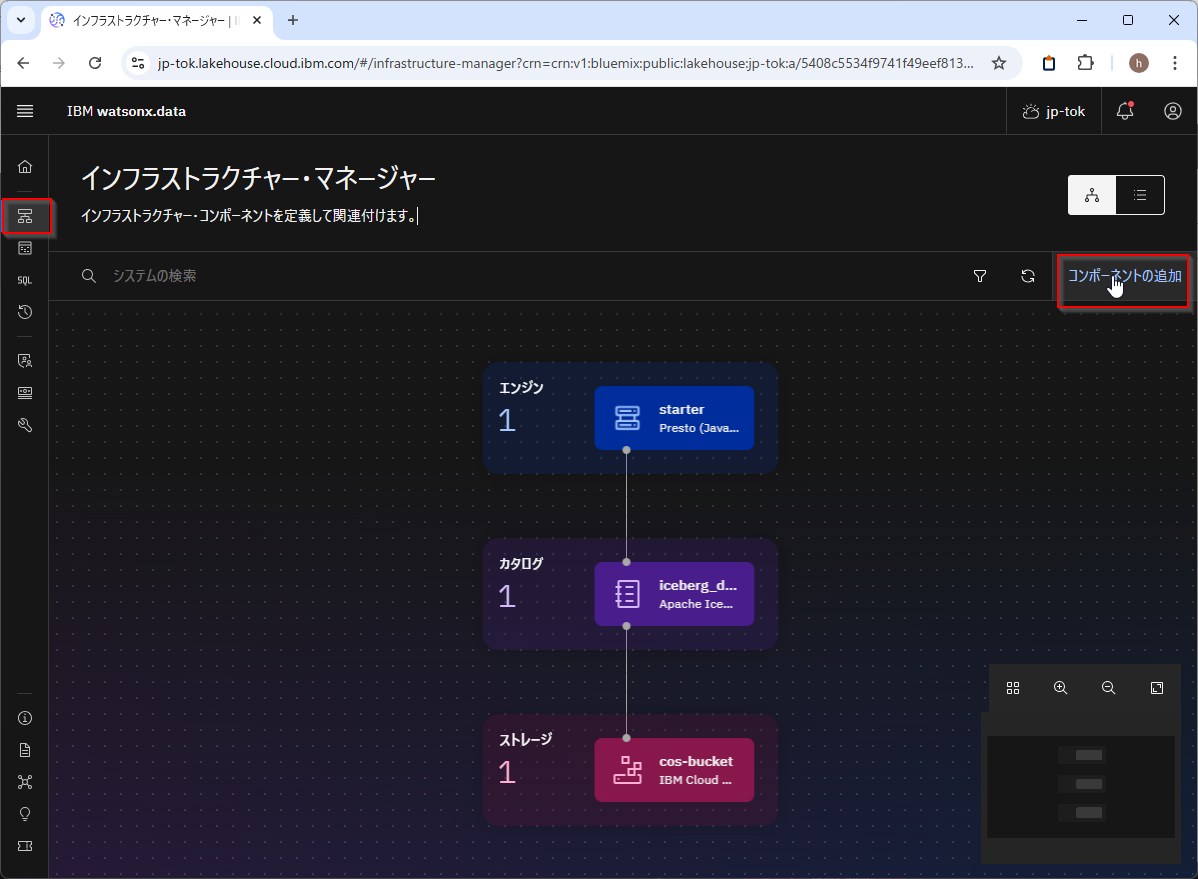Open a new browser tab

(293, 21)
